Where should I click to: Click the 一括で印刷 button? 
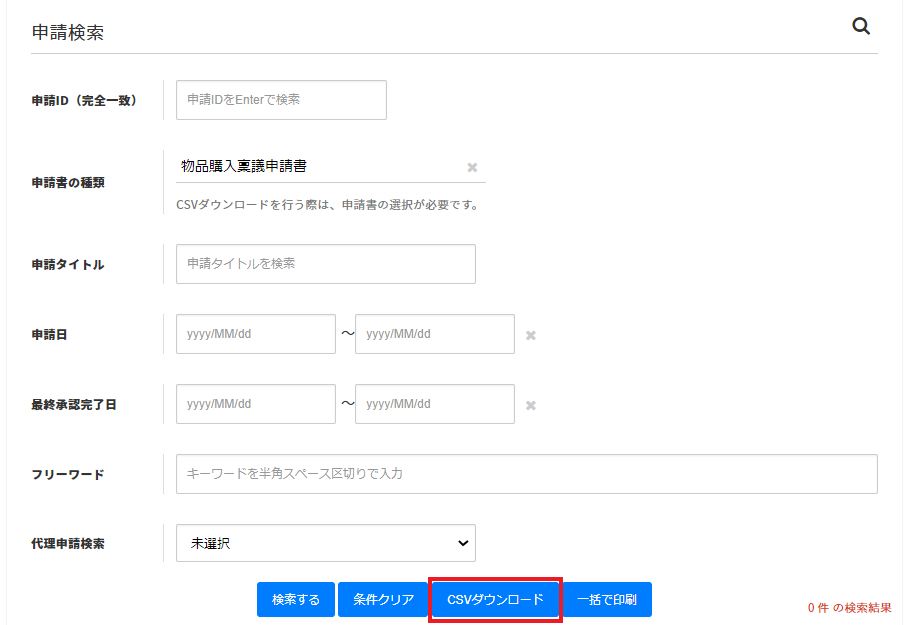tap(607, 600)
